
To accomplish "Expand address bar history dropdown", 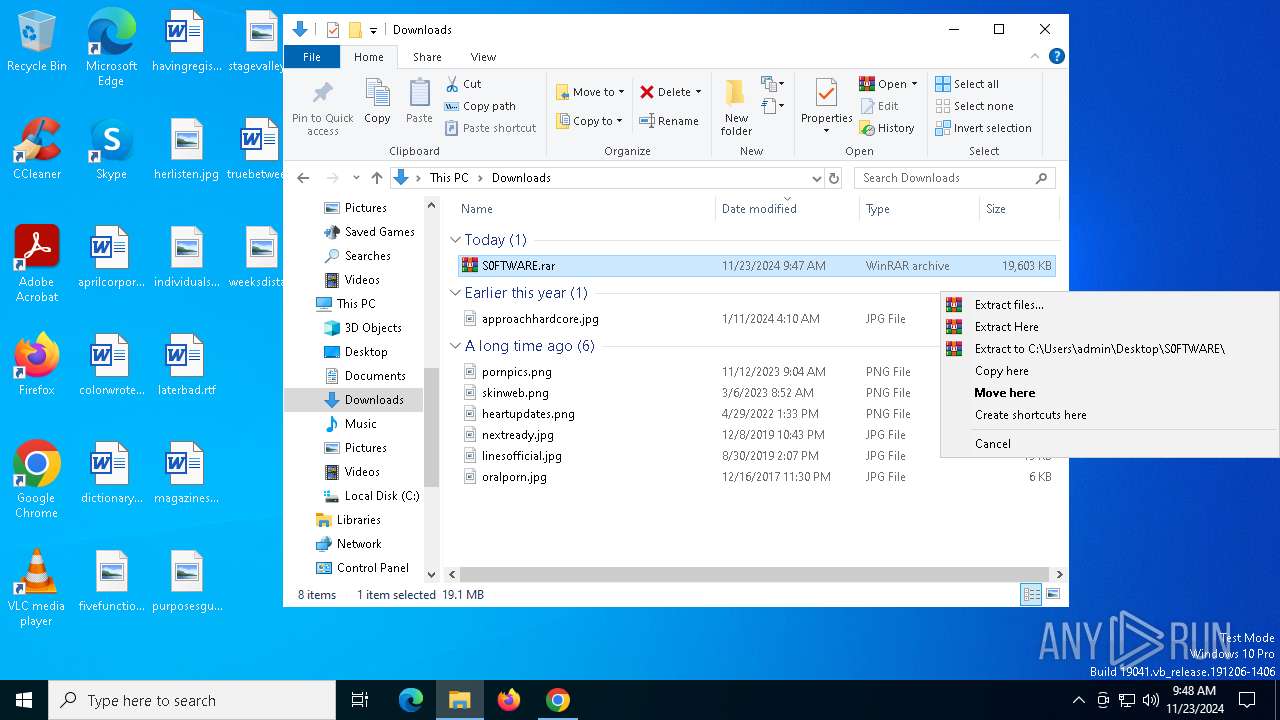I will click(816, 178).
